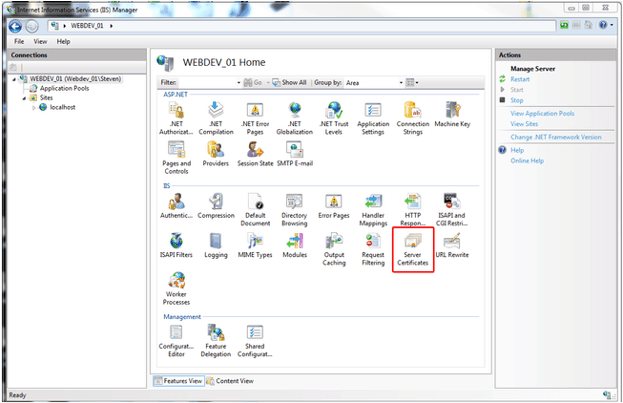Screen dimensions: 623x403
Task: Open the Go button dropdown arrow
Action: (x=268, y=83)
